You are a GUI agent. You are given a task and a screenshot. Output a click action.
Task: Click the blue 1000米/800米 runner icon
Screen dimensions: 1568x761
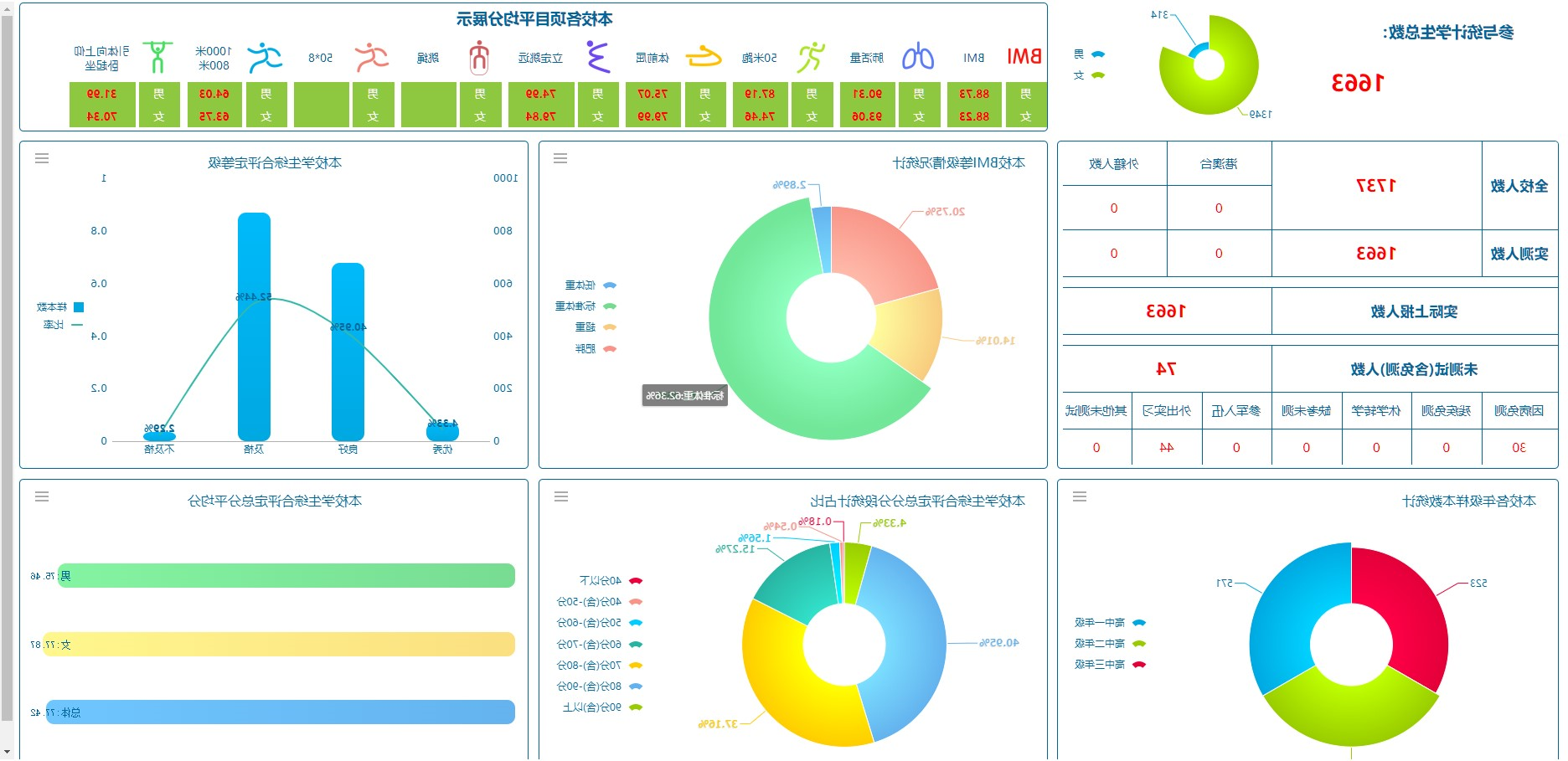[265, 57]
